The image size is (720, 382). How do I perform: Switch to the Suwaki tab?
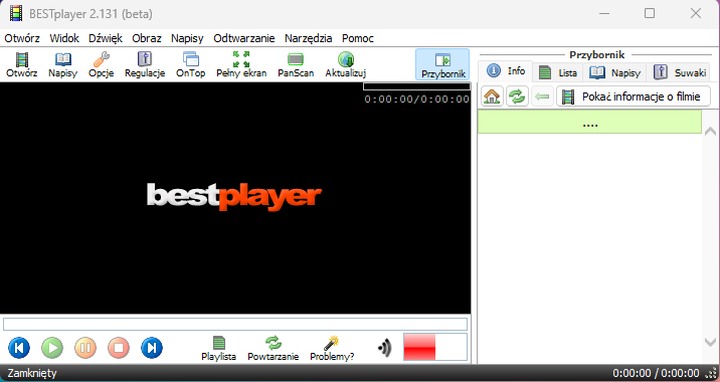coord(681,72)
